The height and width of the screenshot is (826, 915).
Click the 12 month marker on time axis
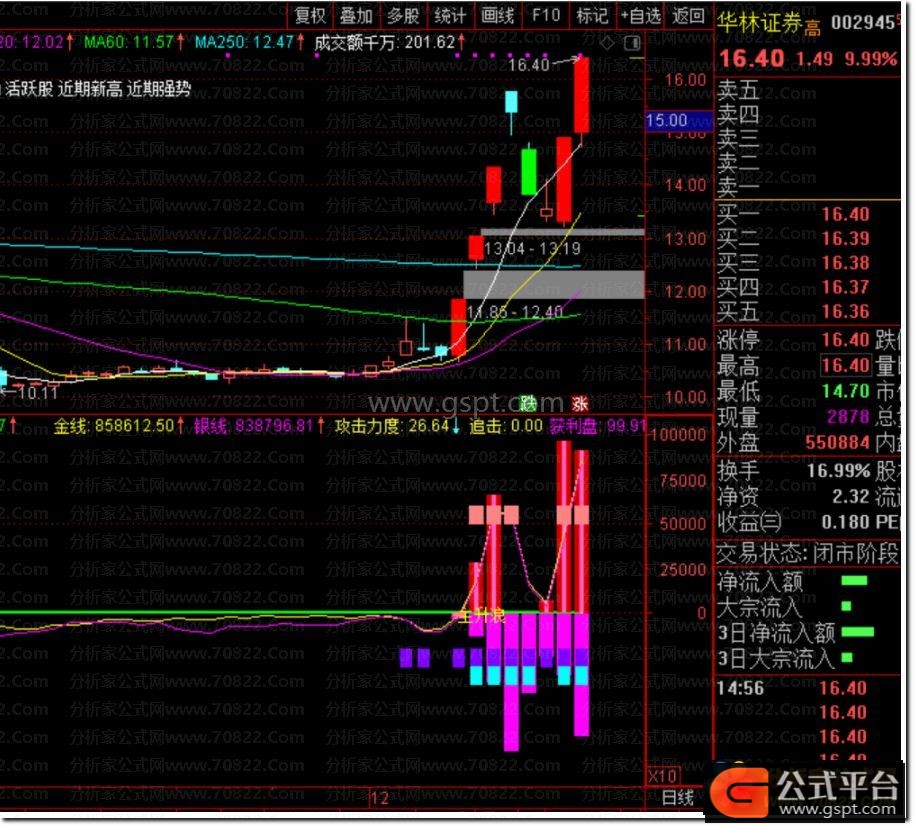click(379, 798)
